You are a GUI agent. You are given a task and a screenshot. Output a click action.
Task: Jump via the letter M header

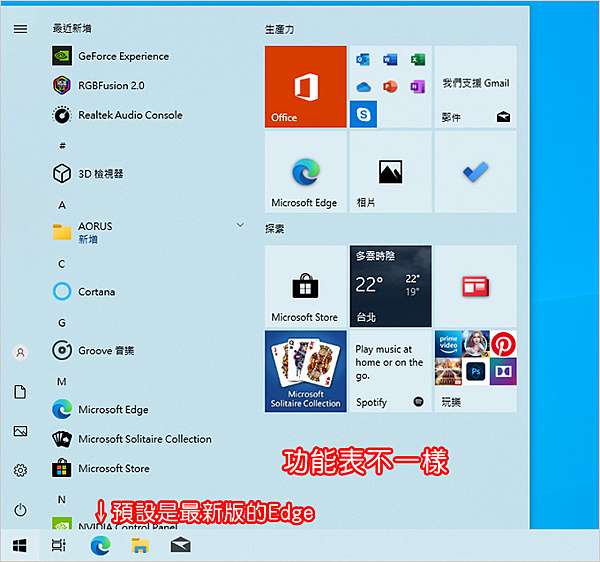[x=62, y=382]
